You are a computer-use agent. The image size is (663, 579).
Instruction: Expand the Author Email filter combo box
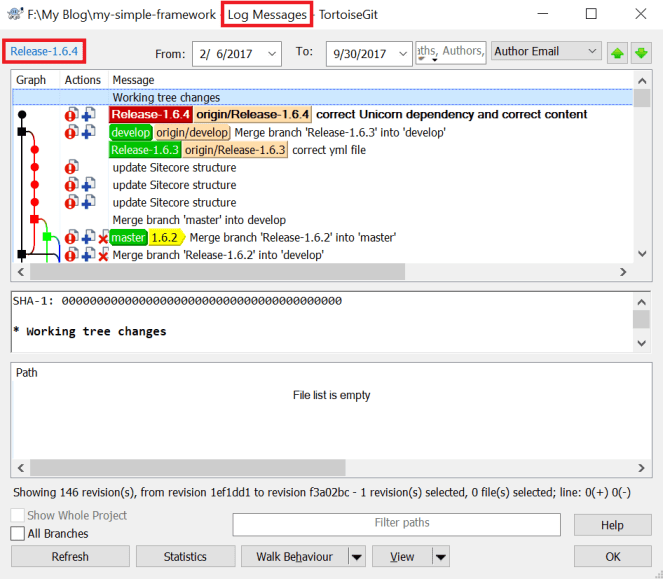tap(592, 51)
